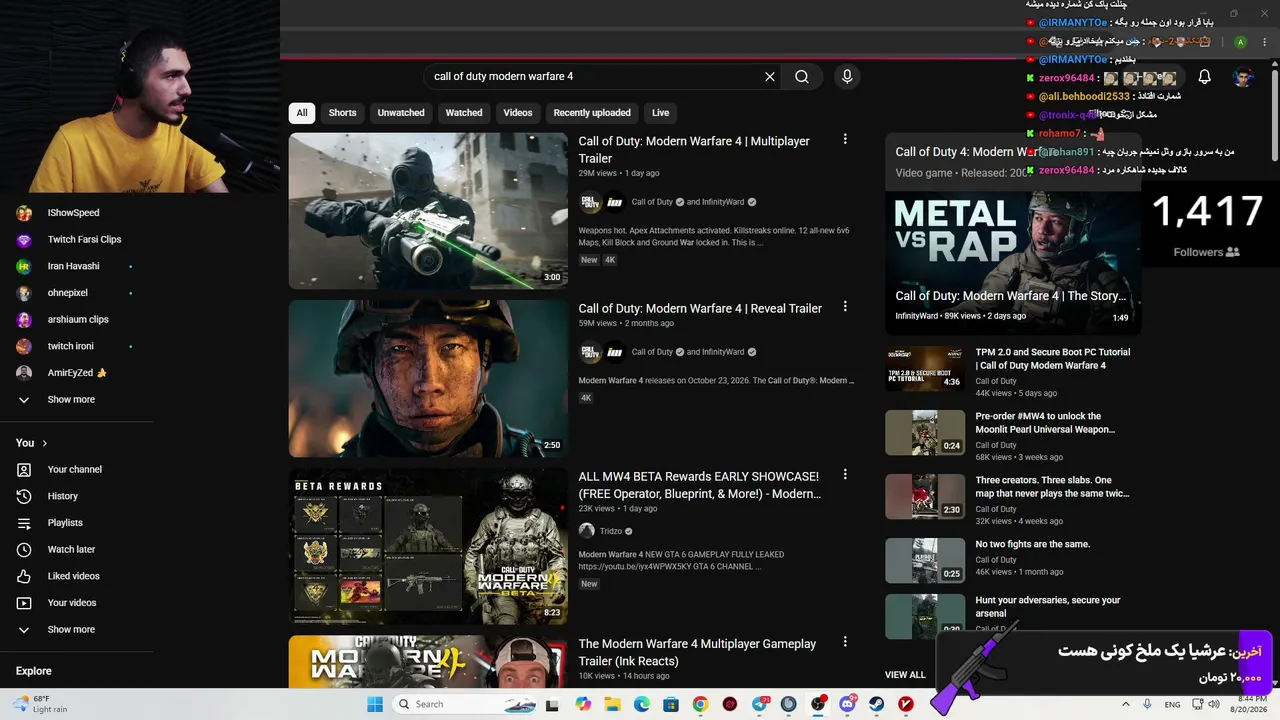The height and width of the screenshot is (720, 1280).
Task: Open arshiaum clips channel avatar
Action: 24,320
